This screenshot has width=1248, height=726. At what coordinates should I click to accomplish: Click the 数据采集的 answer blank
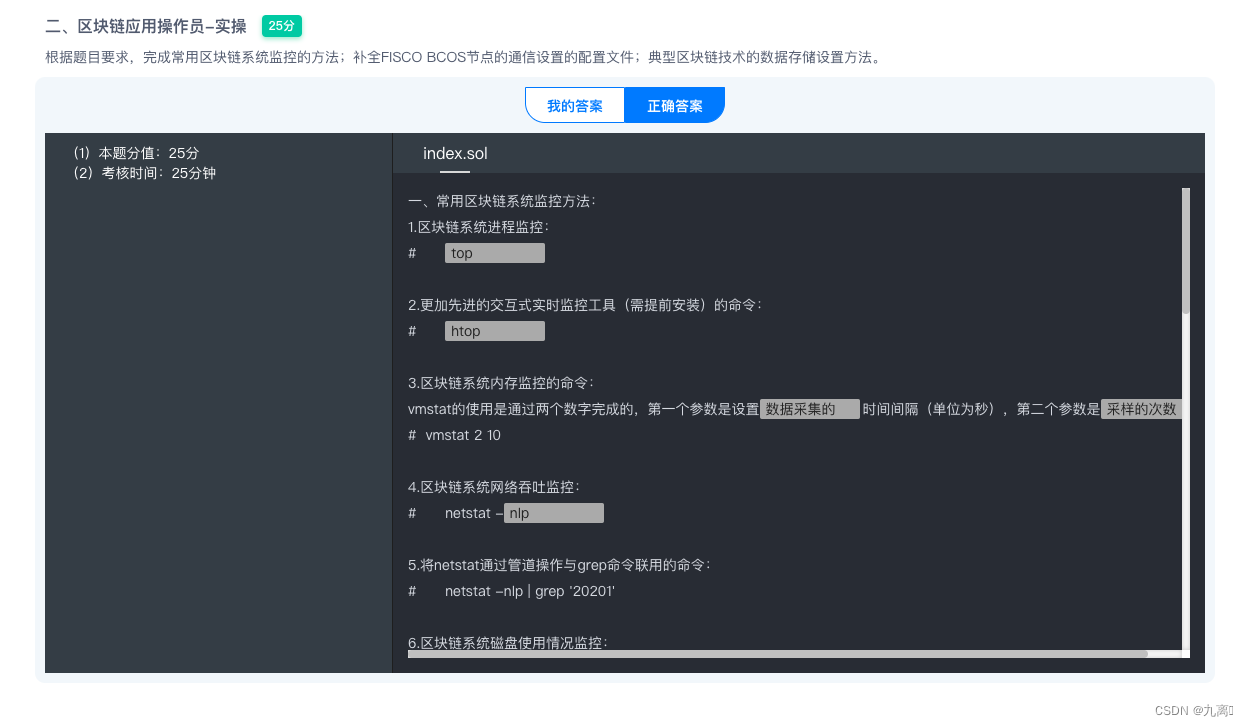coord(810,409)
